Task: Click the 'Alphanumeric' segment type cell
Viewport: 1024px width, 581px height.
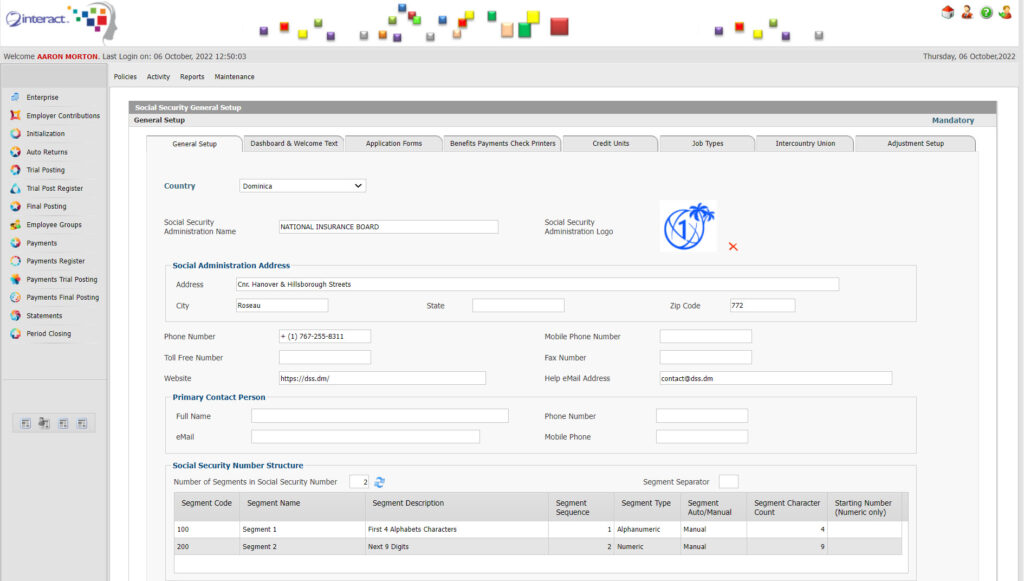Action: coord(646,530)
